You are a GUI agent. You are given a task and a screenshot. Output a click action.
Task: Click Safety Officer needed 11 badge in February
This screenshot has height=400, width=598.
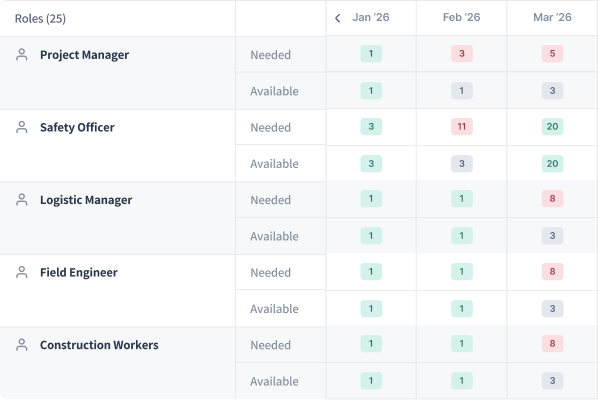coord(461,126)
